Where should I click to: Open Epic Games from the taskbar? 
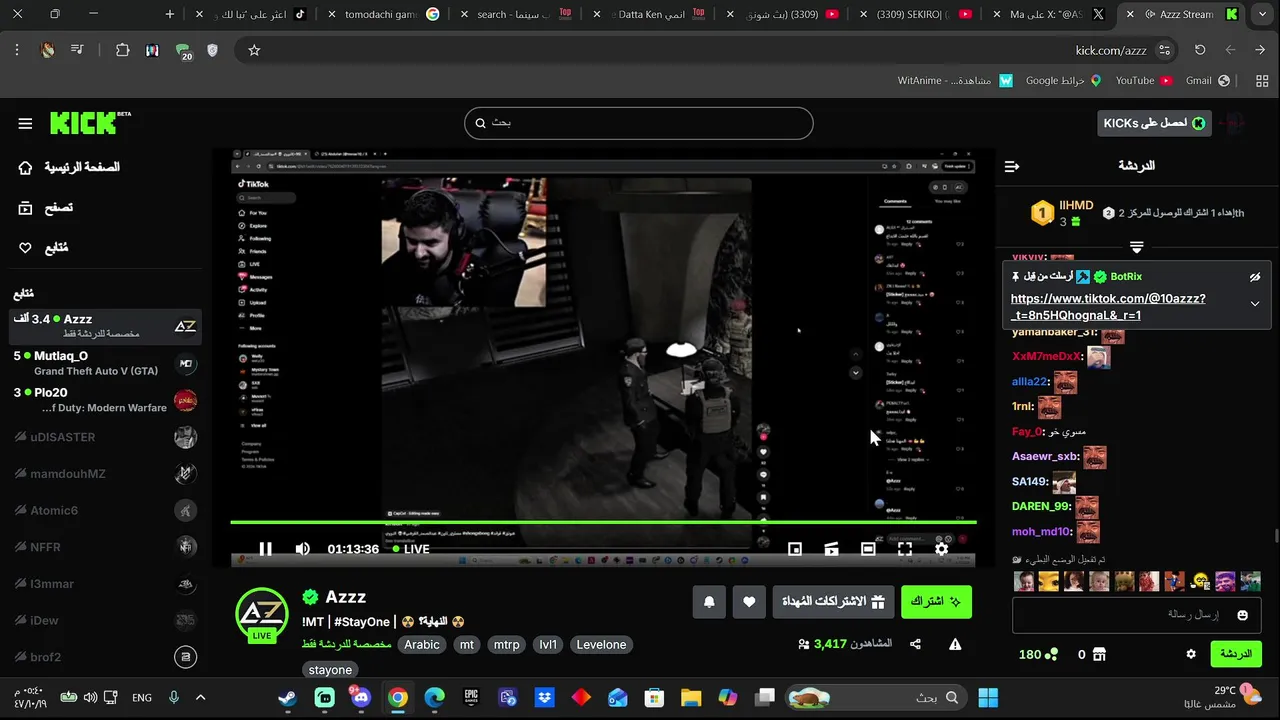click(471, 698)
